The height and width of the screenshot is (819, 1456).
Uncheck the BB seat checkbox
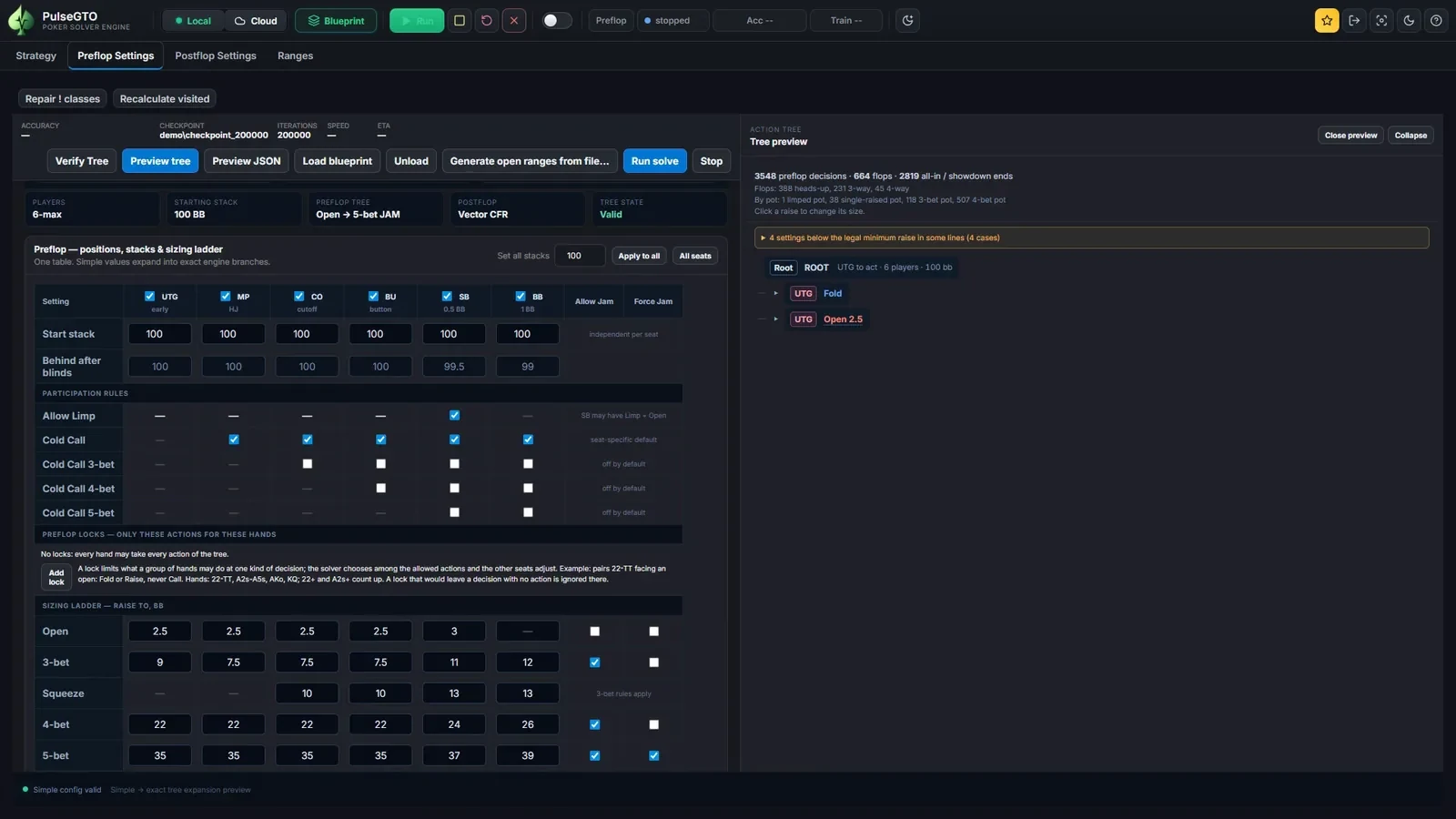(521, 296)
